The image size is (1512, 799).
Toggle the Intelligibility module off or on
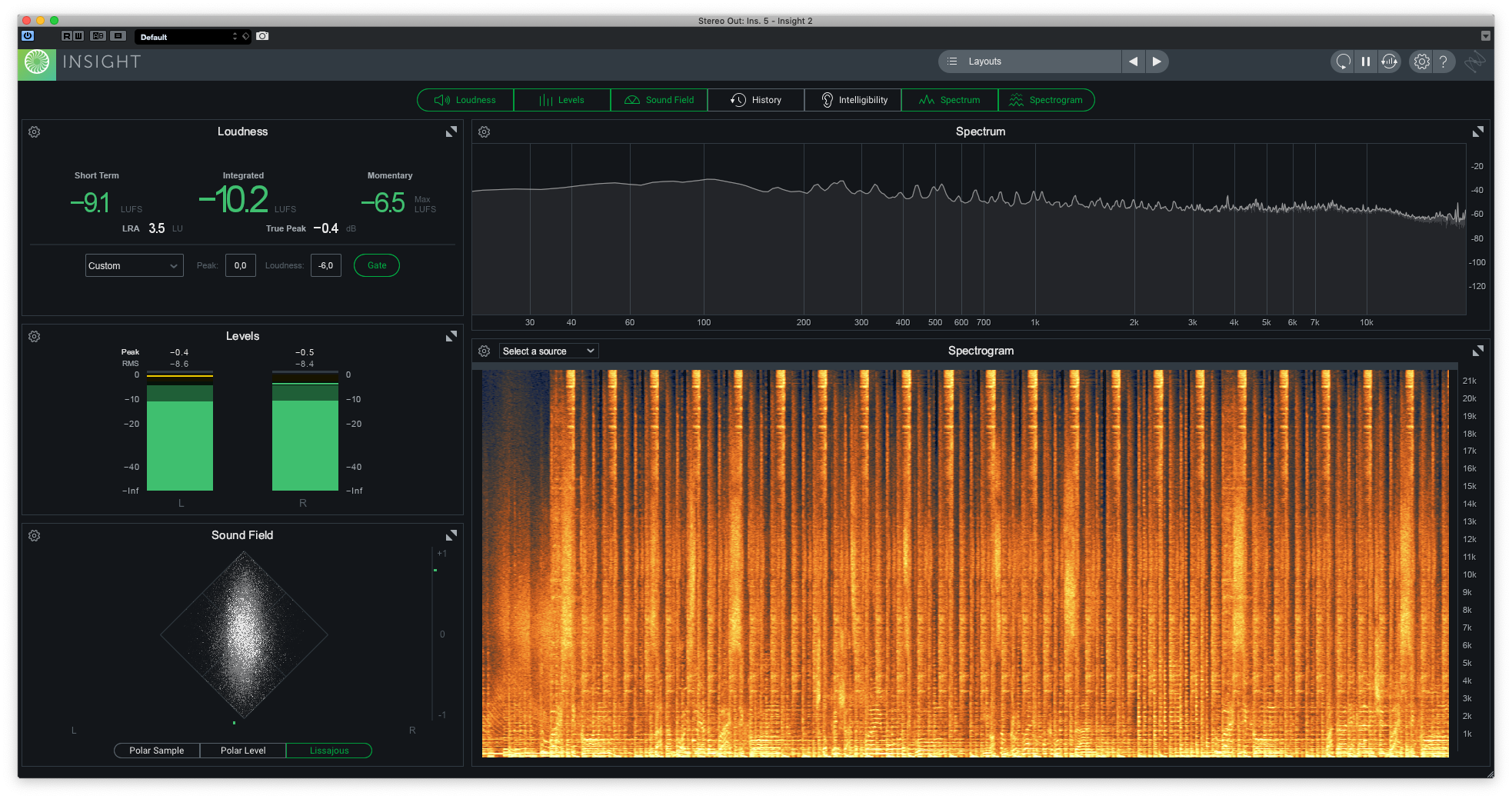pos(853,100)
